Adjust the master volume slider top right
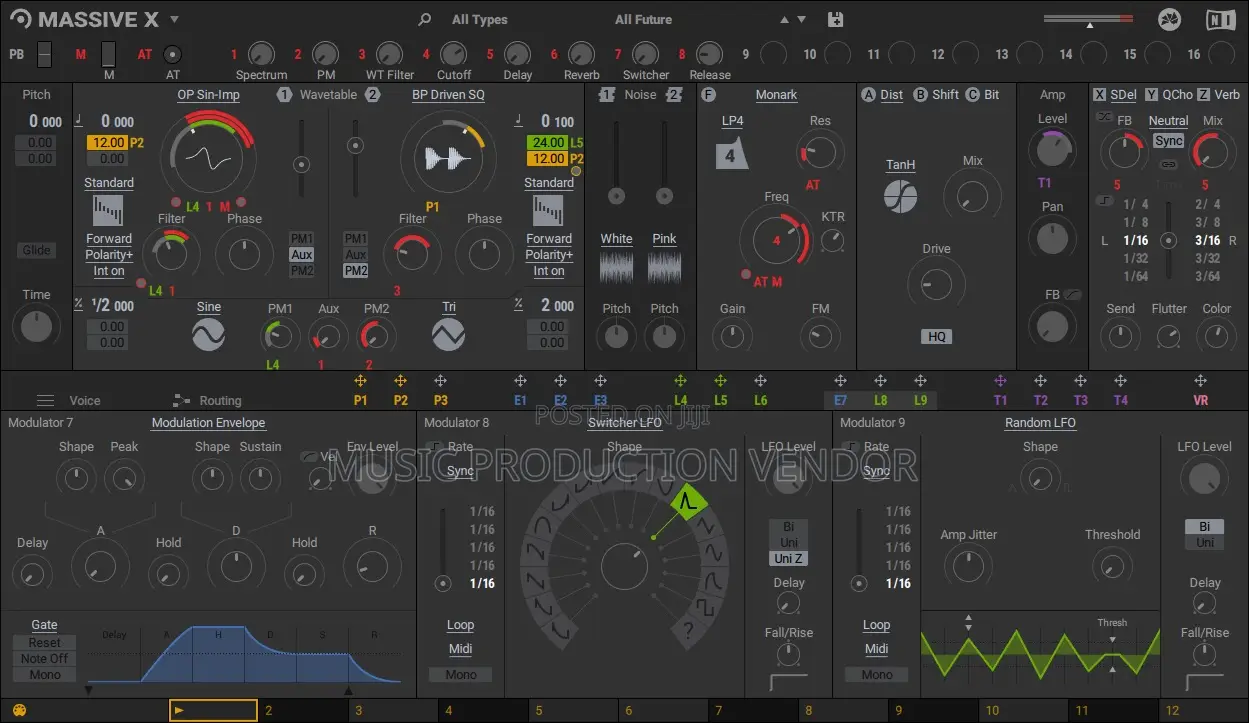This screenshot has height=723, width=1249. pyautogui.click(x=1088, y=19)
